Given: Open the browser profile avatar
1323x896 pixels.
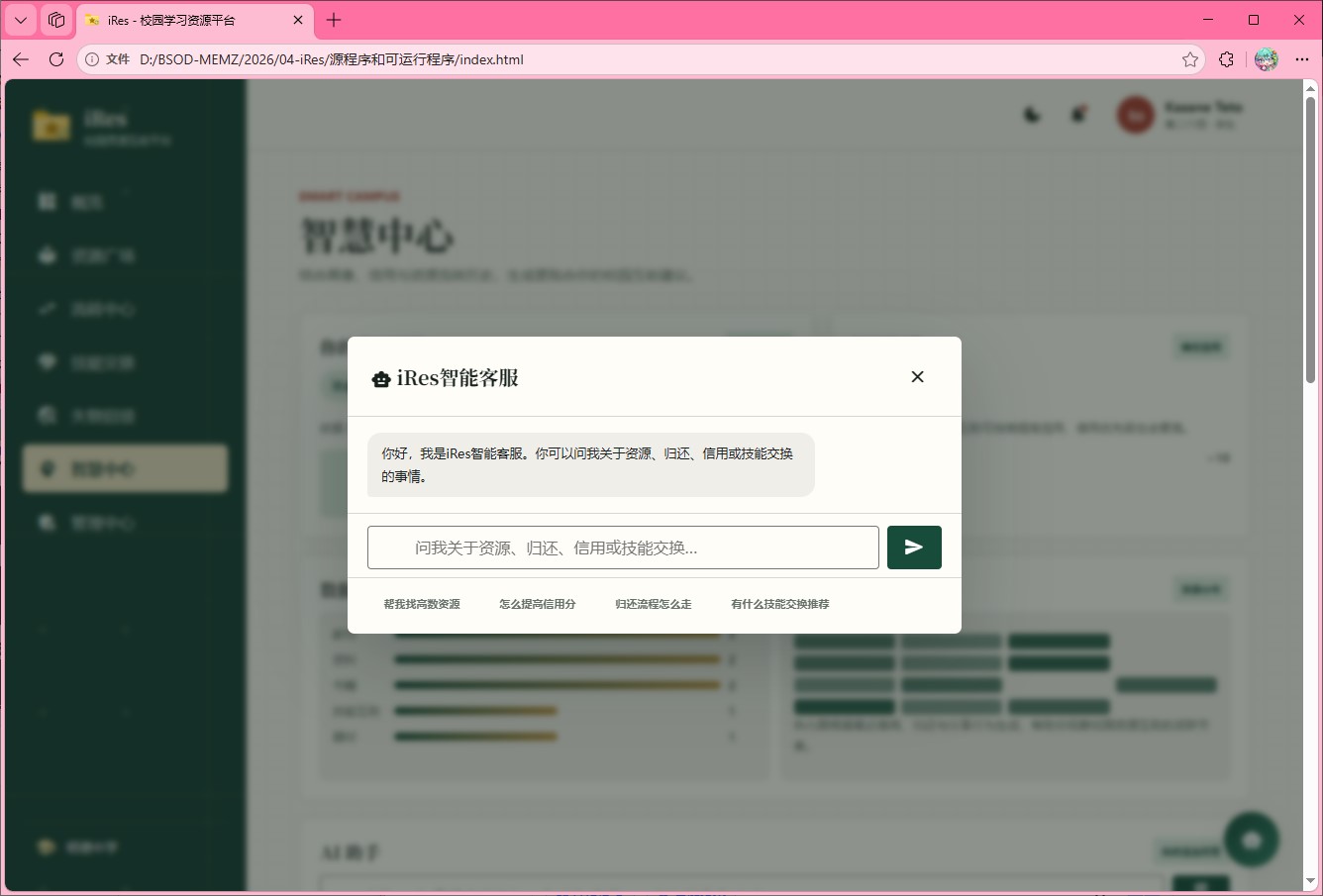Looking at the screenshot, I should tap(1266, 59).
